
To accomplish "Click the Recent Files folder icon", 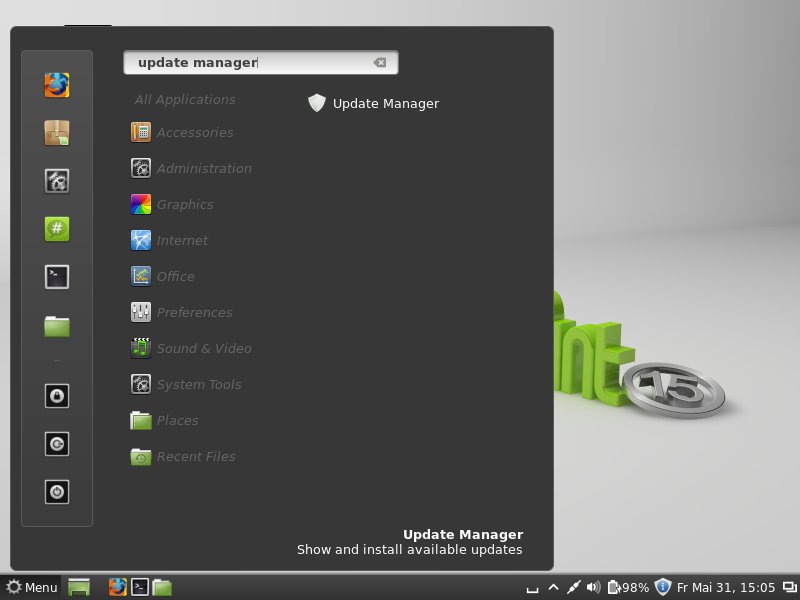I will (140, 456).
